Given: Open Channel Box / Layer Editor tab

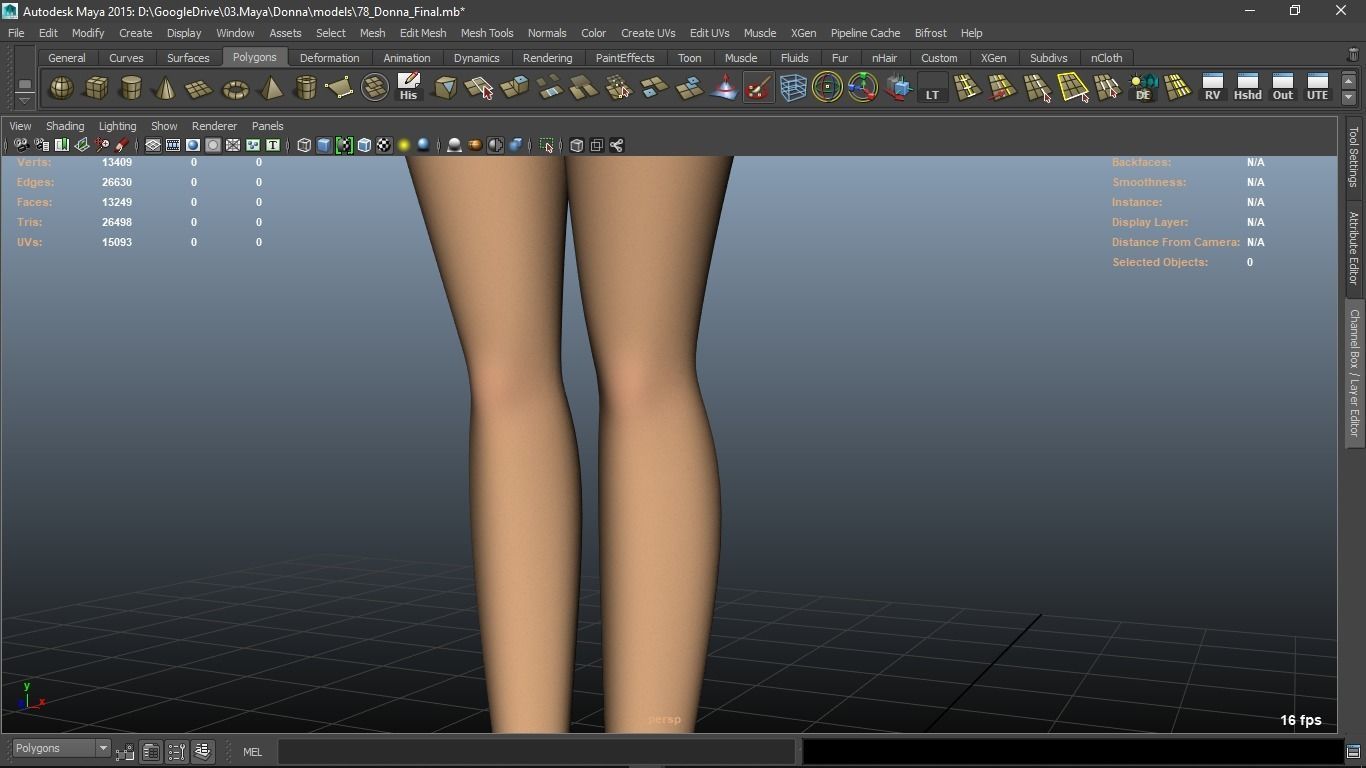Looking at the screenshot, I should click(1354, 372).
